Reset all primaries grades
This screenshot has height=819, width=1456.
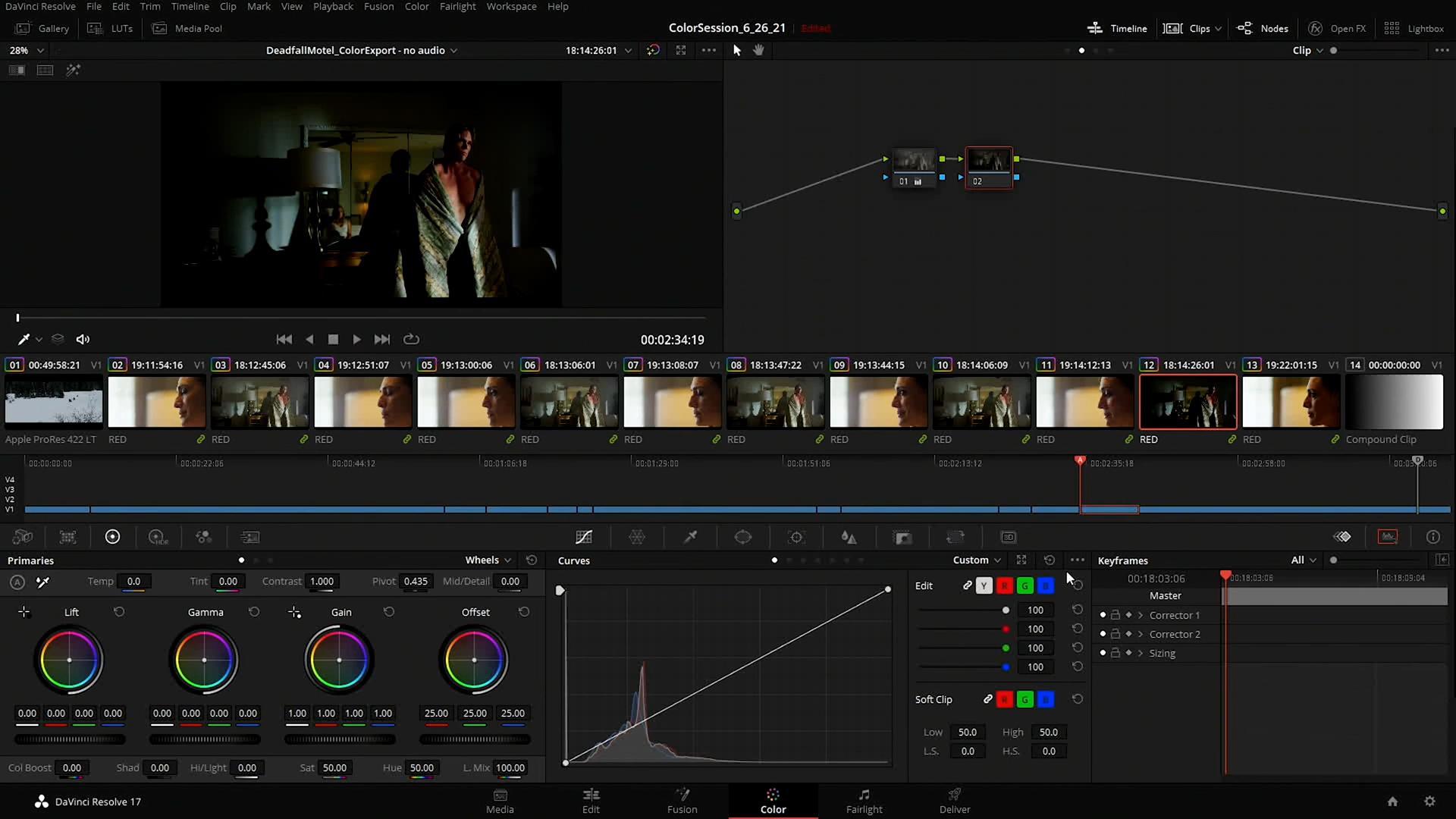(532, 560)
